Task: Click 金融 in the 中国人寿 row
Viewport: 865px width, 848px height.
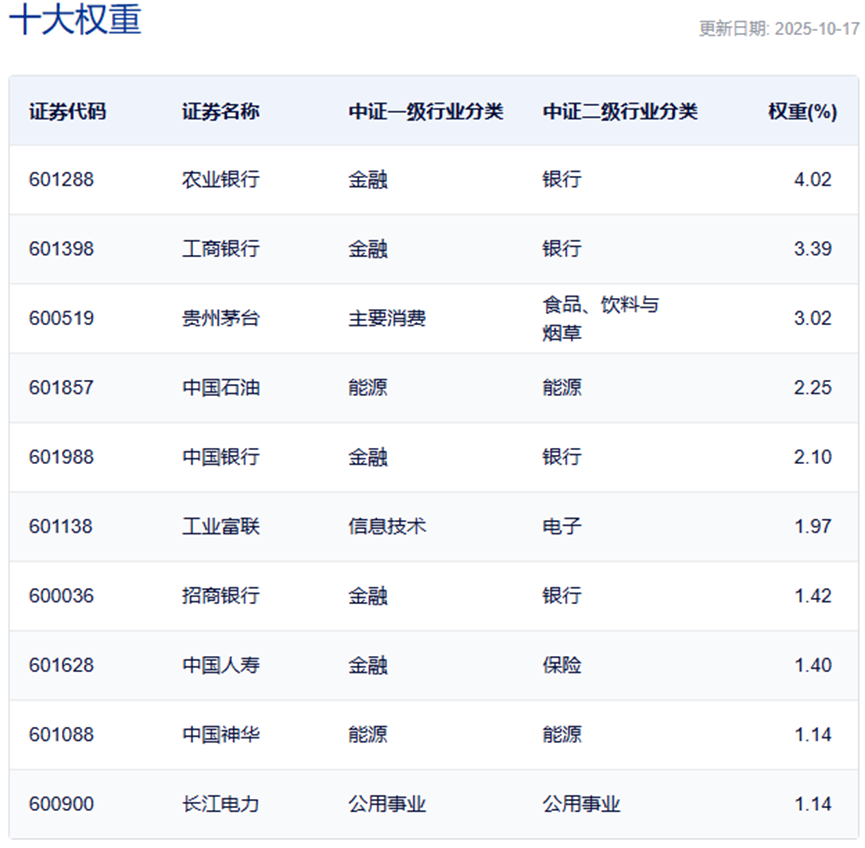Action: click(368, 666)
